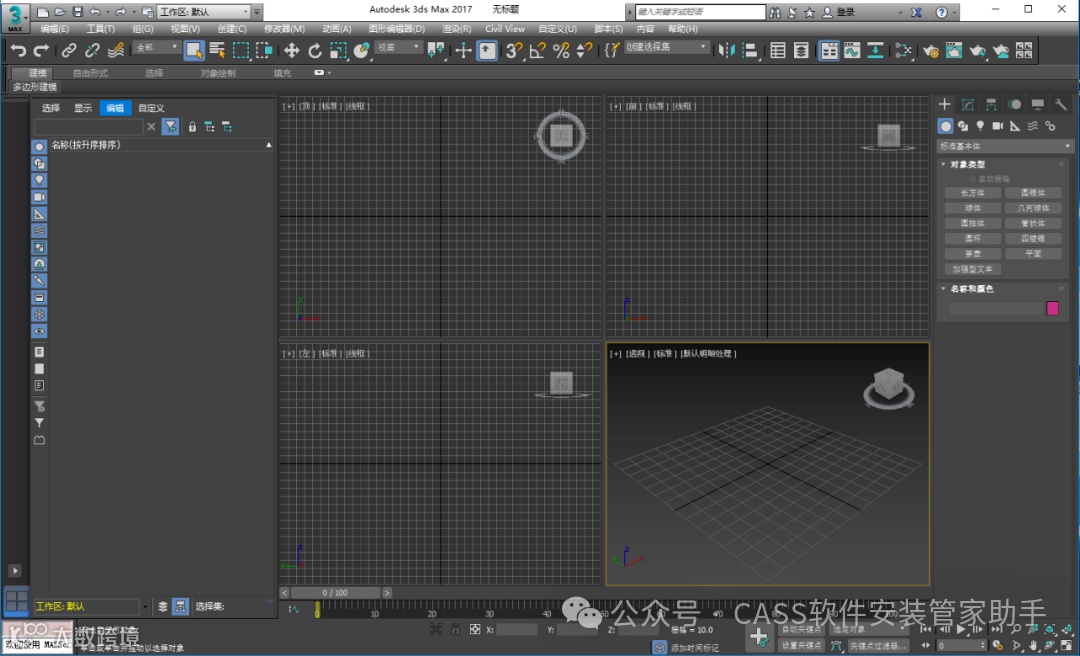Switch to 显示 tab in Scene Explorer

83,108
